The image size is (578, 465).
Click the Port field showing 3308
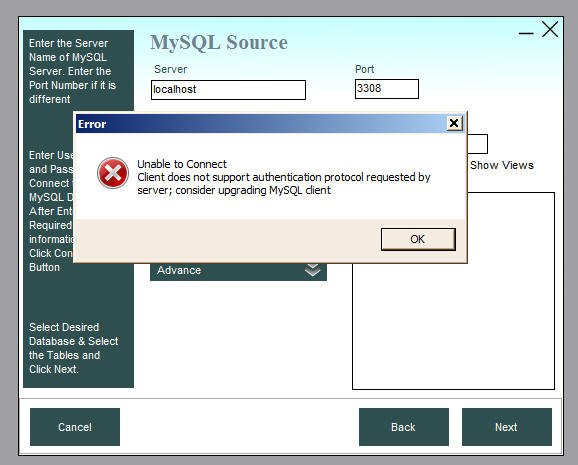pos(387,89)
